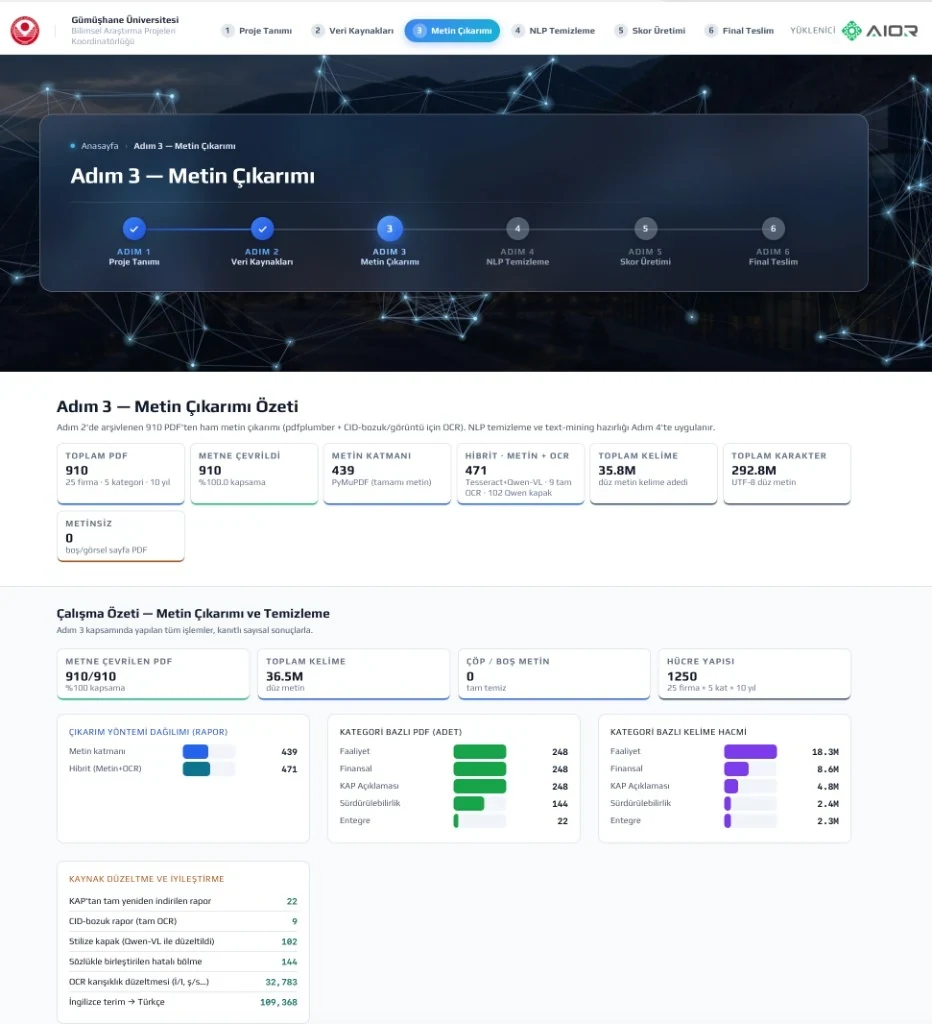The image size is (932, 1024).
Task: Select the Metin Çıkarımı nav tab
Action: (x=452, y=31)
